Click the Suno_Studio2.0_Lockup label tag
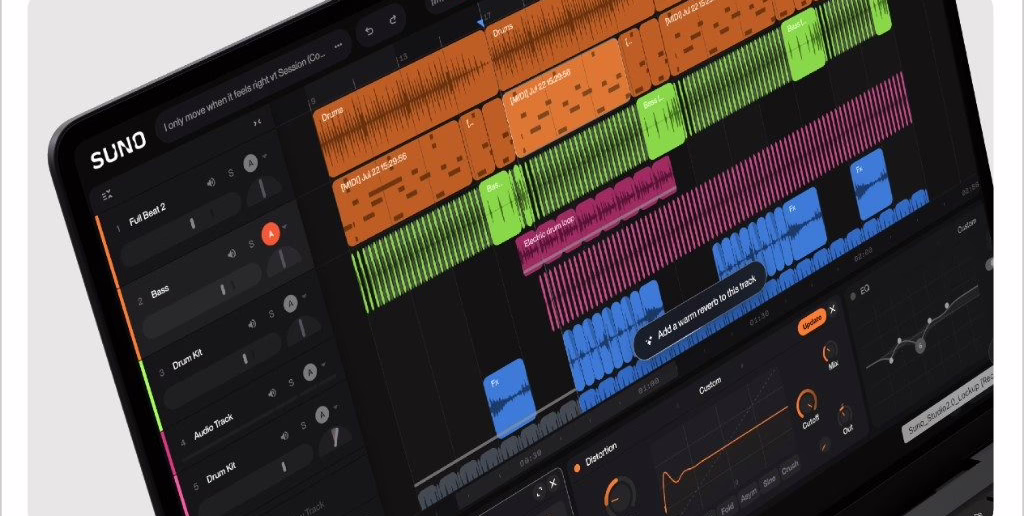 [x=948, y=405]
